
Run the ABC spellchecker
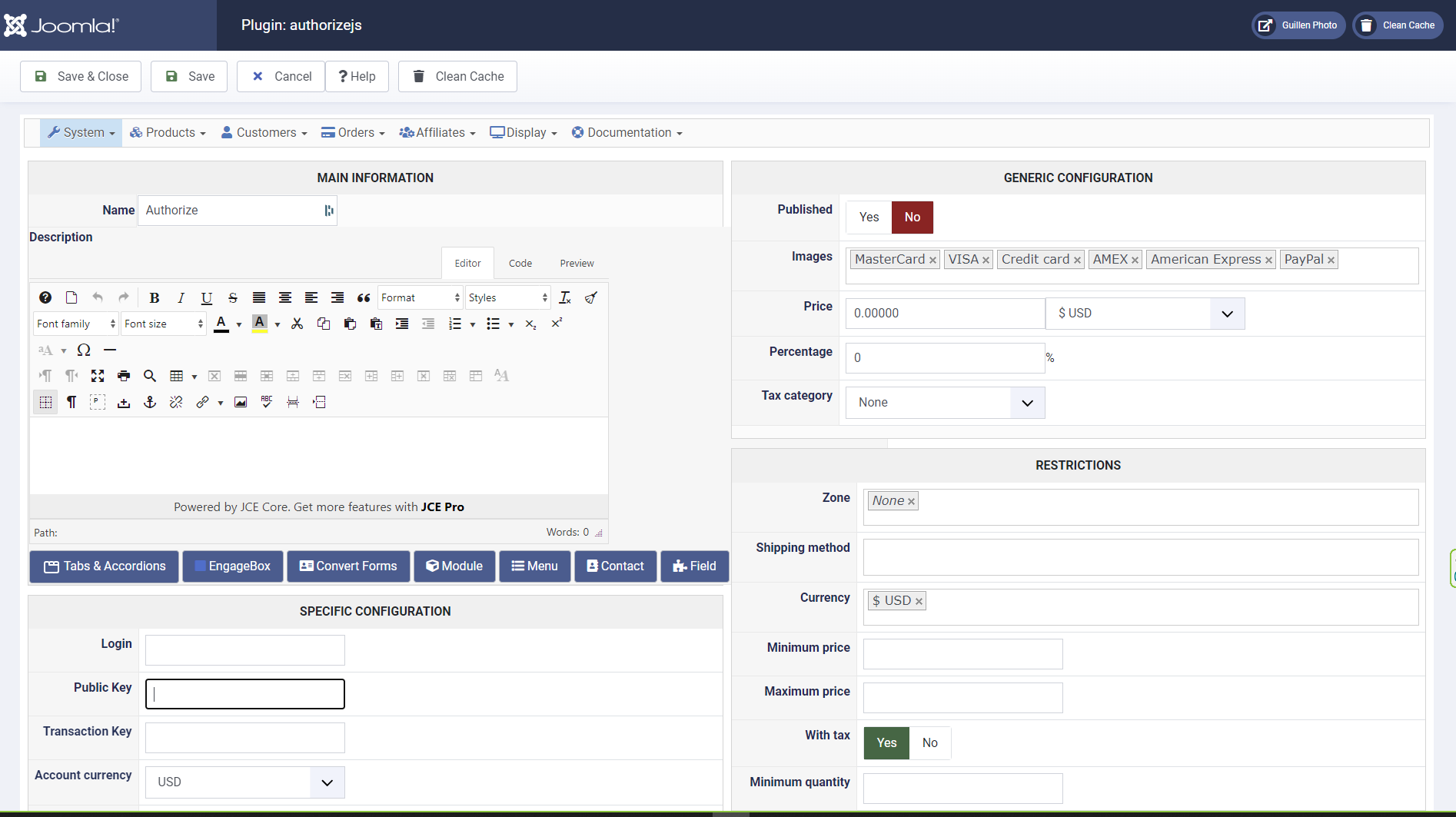pyautogui.click(x=267, y=403)
